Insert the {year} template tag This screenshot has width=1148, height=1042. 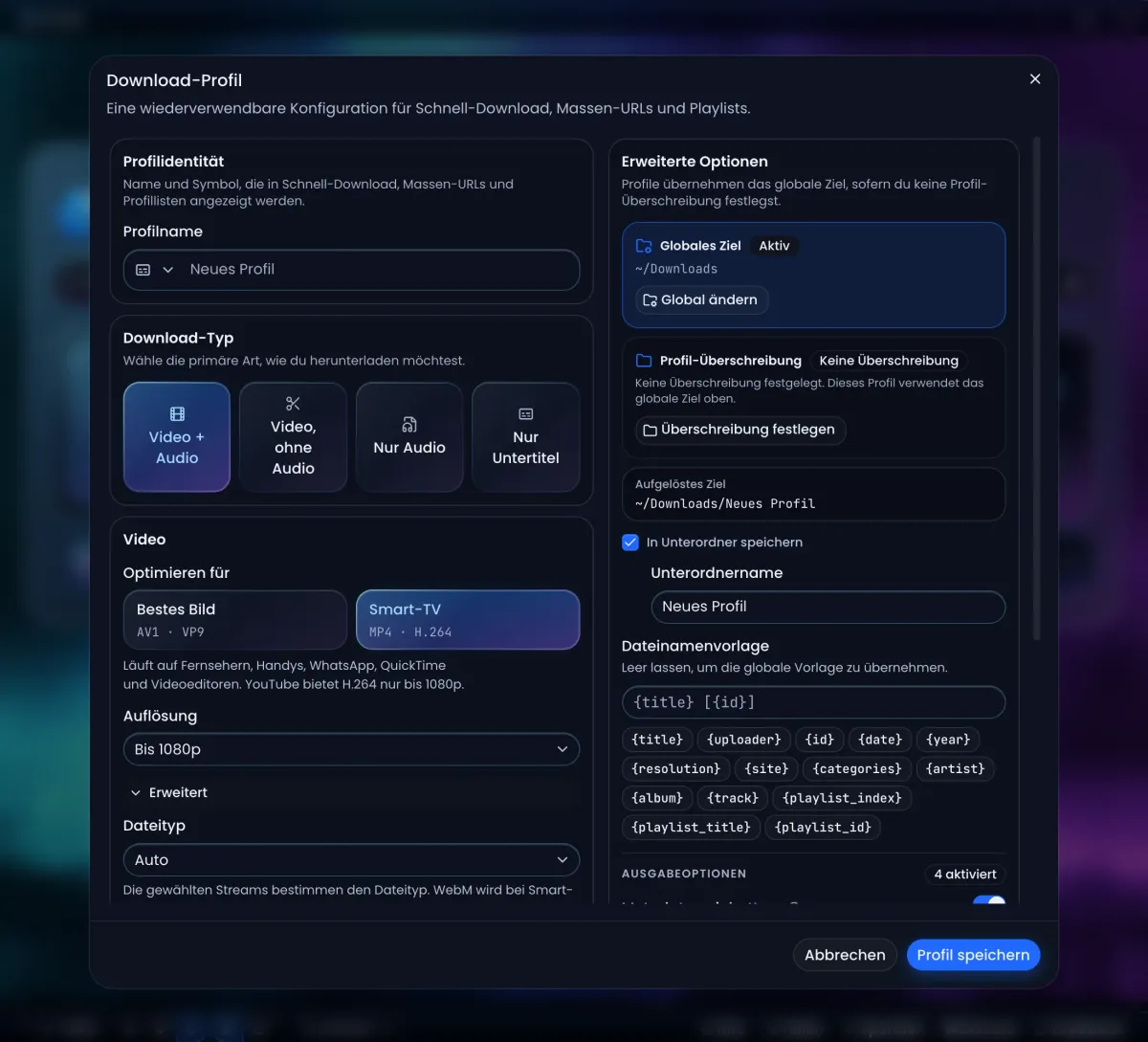point(948,740)
